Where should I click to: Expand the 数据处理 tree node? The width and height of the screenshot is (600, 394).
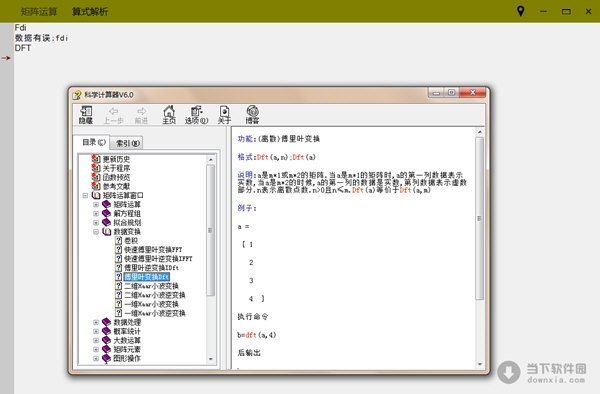click(x=96, y=322)
